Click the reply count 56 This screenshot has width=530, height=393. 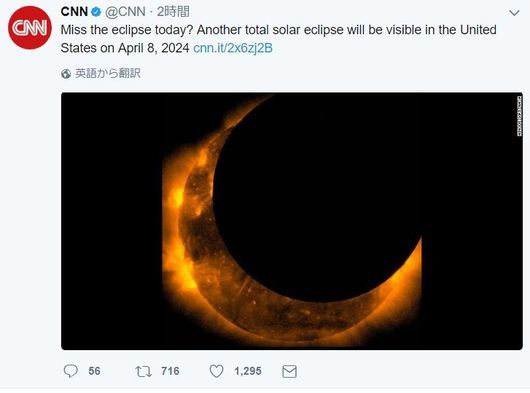tap(94, 371)
